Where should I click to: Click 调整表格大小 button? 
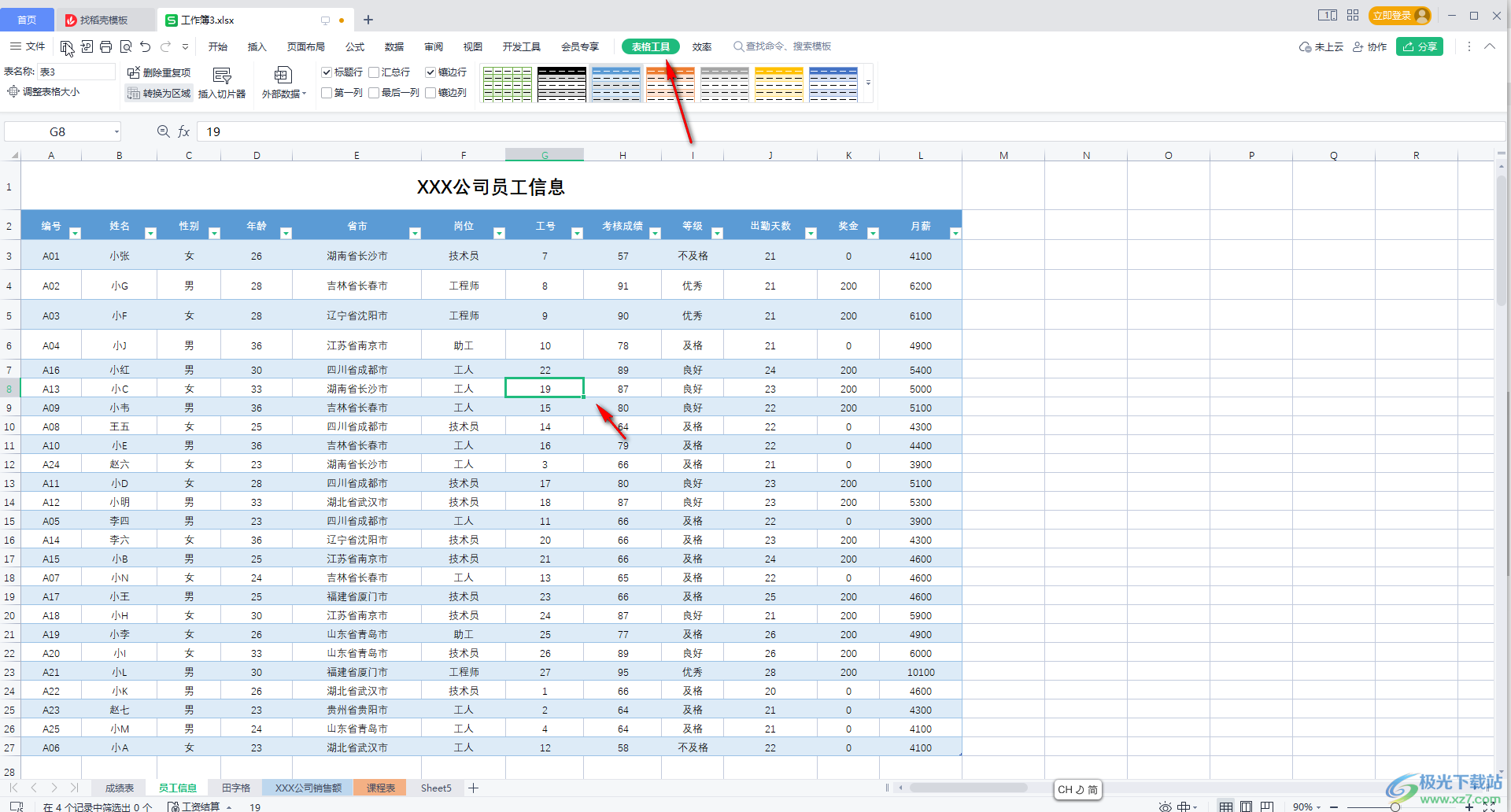43,91
